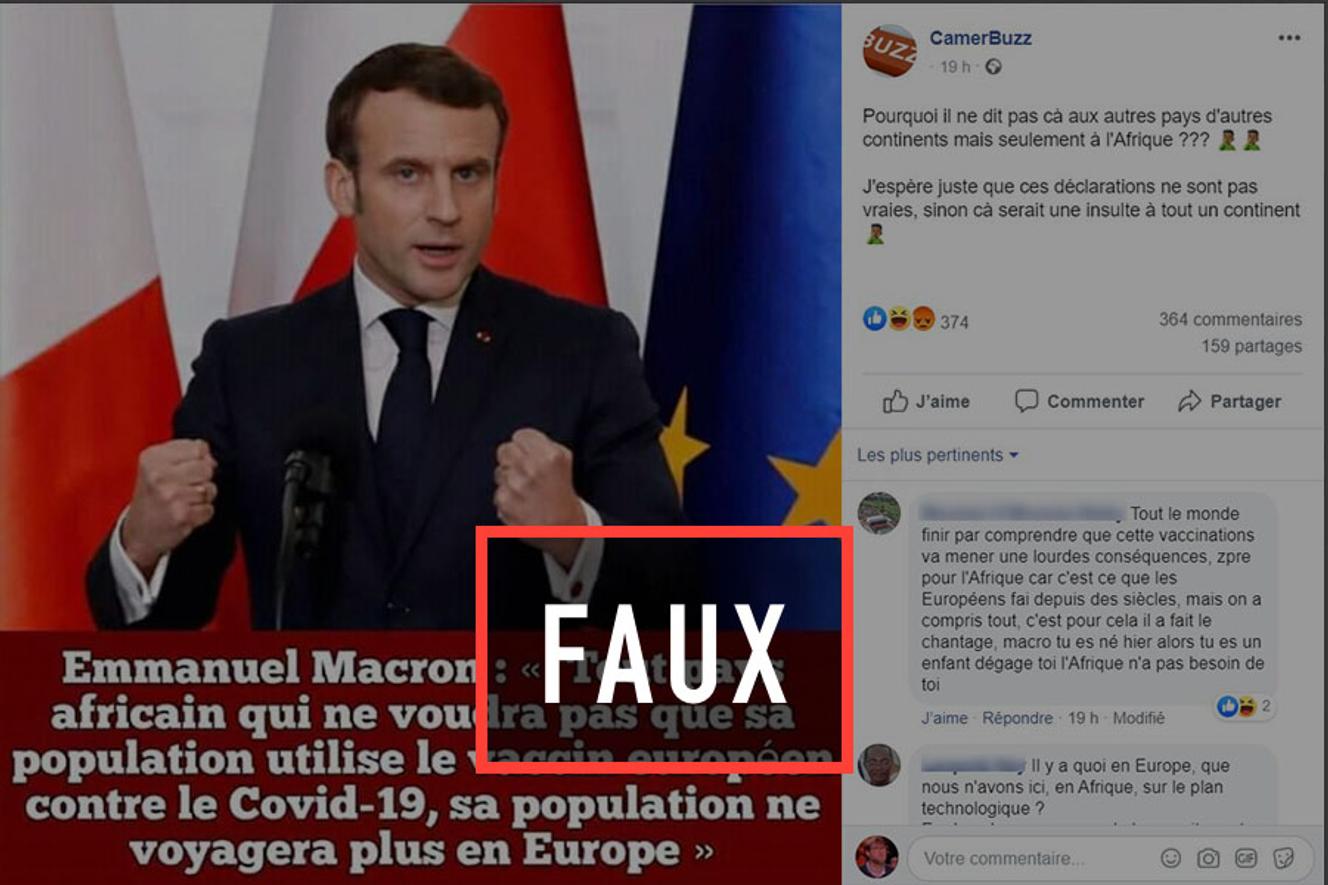The image size is (1328, 885).
Task: Click the sticker icon in comment box
Action: pos(1283,858)
